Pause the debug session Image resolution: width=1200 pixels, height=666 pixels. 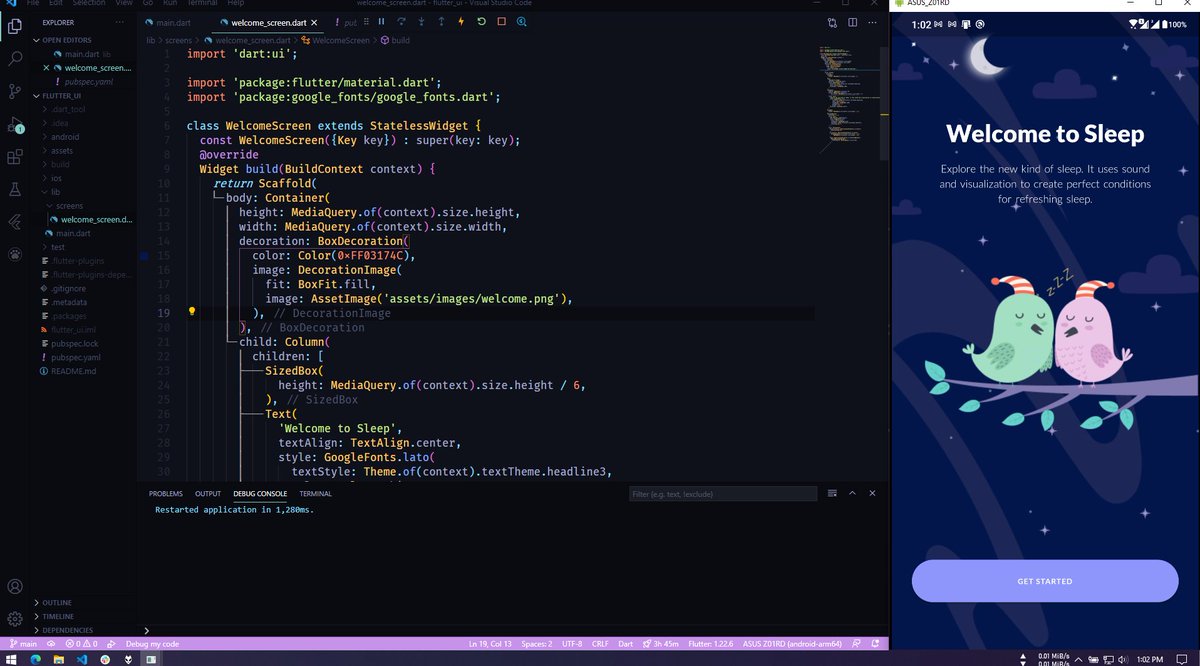coord(381,21)
